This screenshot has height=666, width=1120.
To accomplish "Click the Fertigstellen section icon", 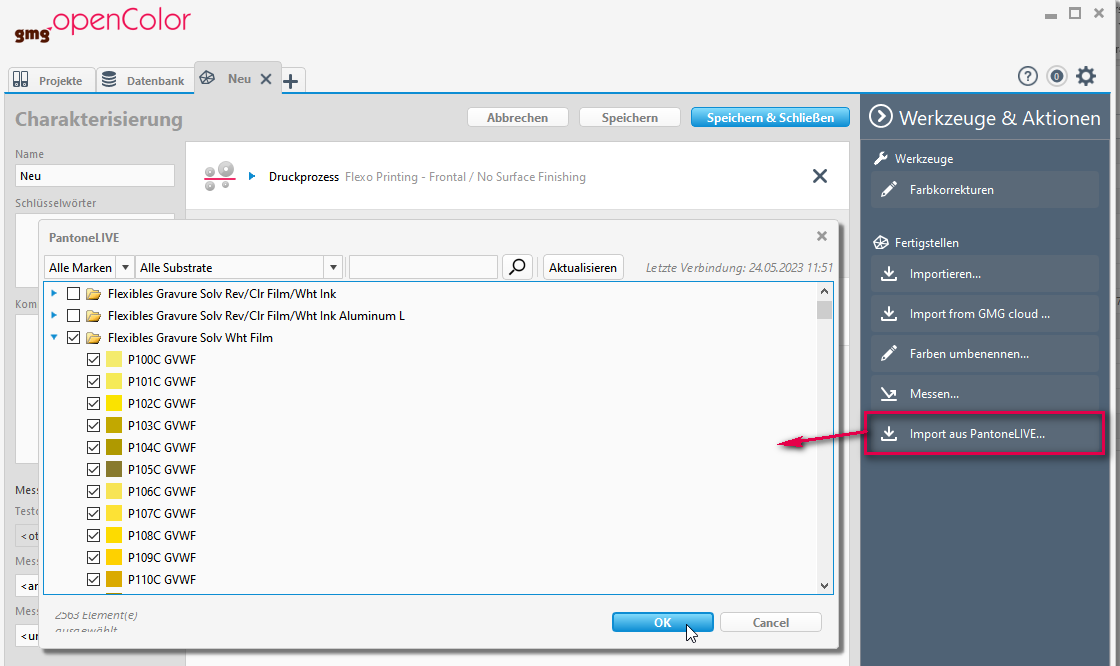I will pos(881,242).
